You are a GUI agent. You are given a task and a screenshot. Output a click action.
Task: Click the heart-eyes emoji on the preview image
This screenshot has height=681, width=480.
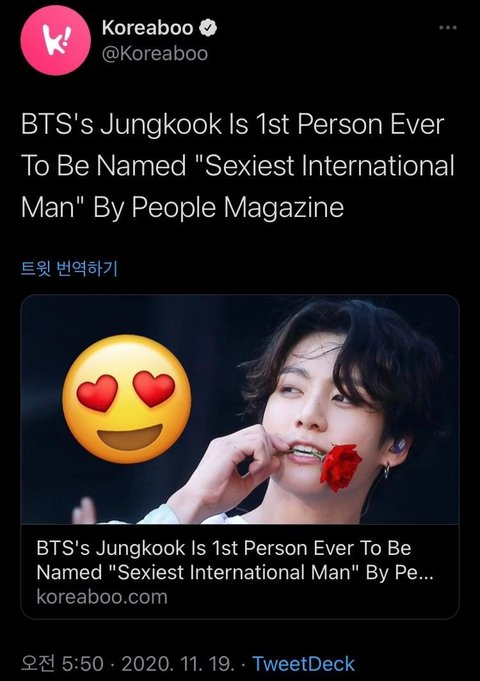pos(126,399)
